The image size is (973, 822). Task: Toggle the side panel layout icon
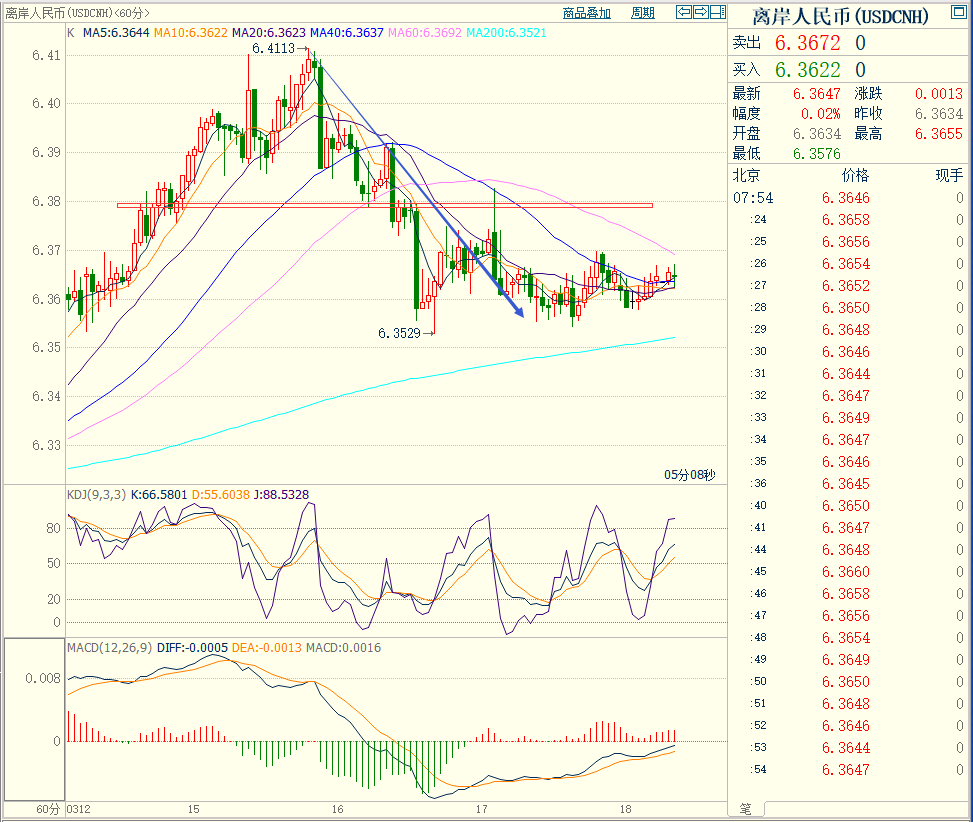point(718,12)
